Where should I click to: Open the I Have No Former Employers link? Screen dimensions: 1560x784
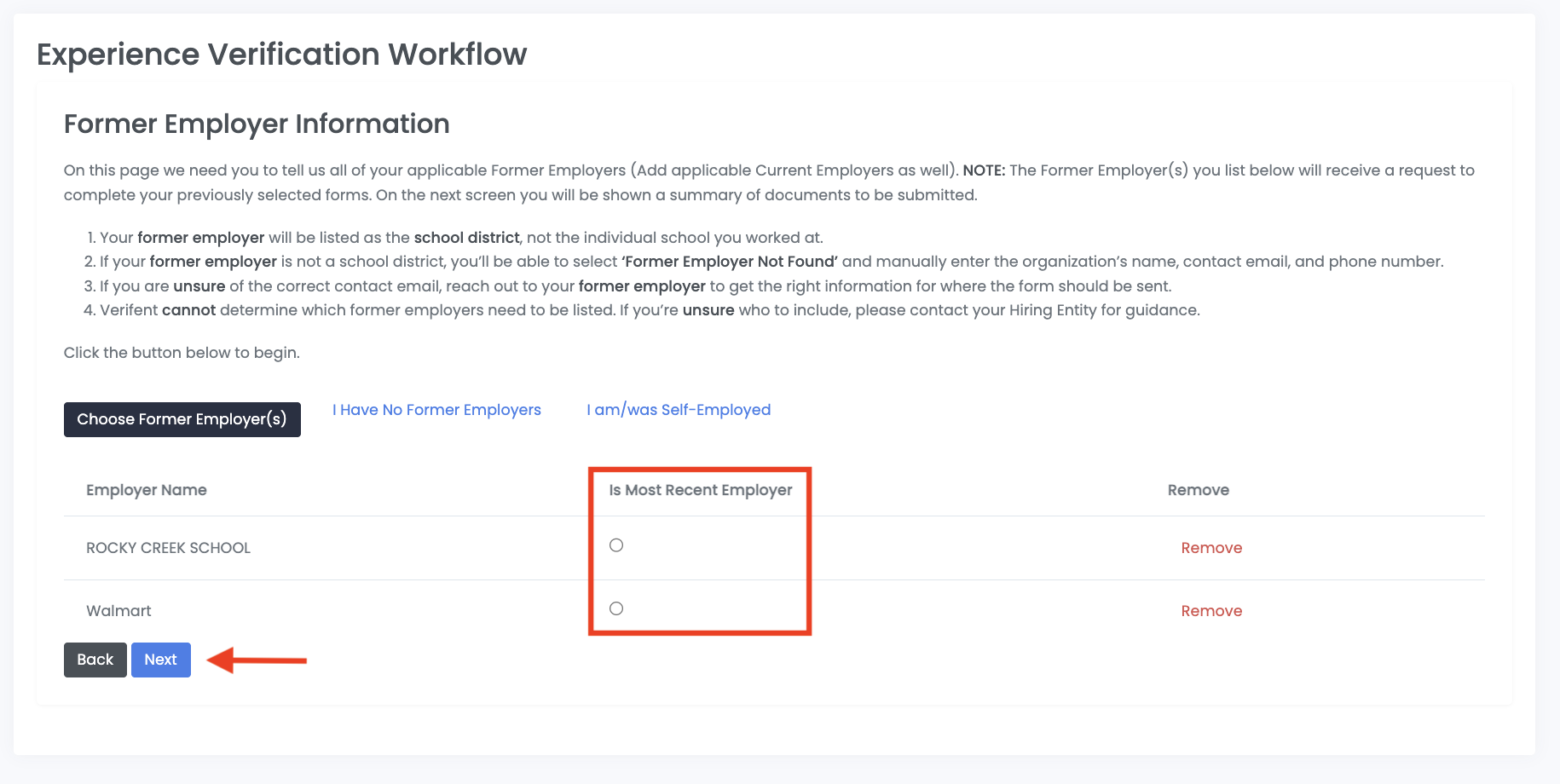click(436, 410)
